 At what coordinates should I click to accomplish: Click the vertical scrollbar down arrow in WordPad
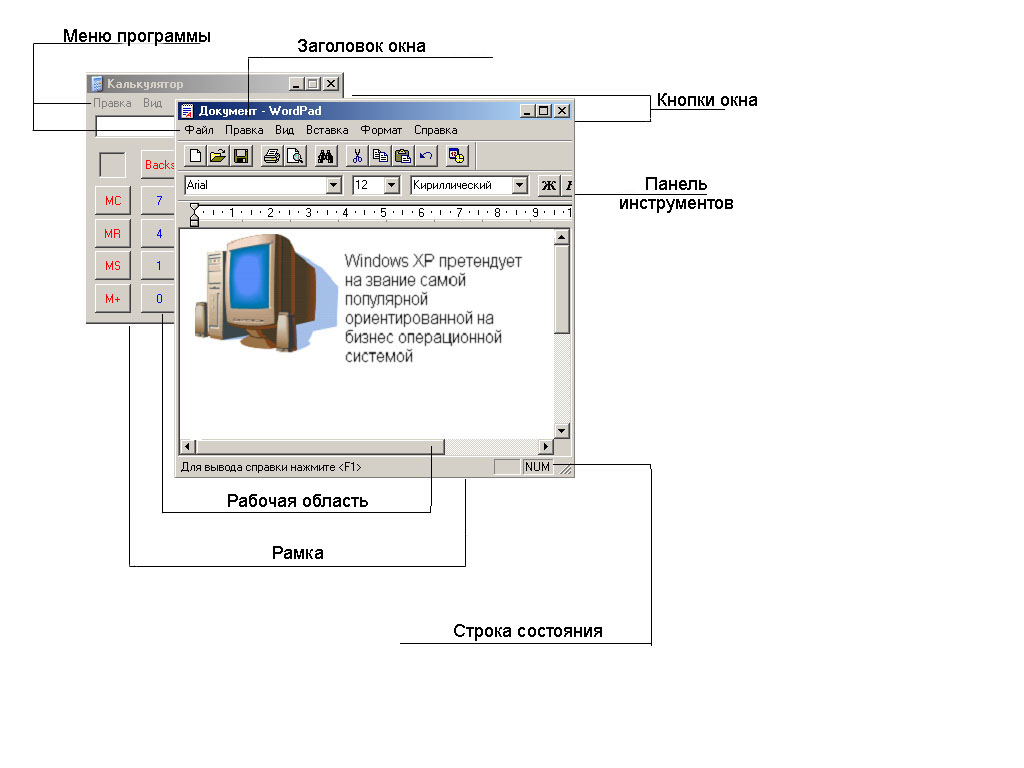tap(562, 430)
